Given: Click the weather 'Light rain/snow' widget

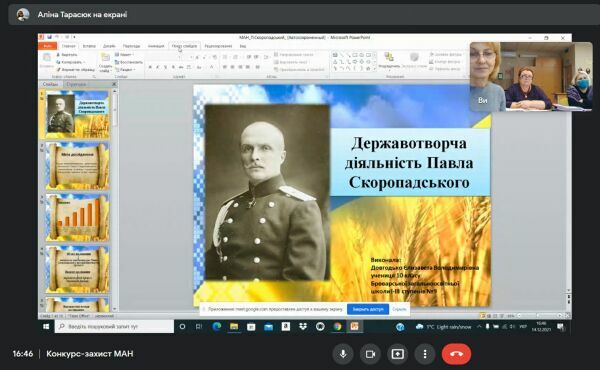Looking at the screenshot, I should [443, 327].
